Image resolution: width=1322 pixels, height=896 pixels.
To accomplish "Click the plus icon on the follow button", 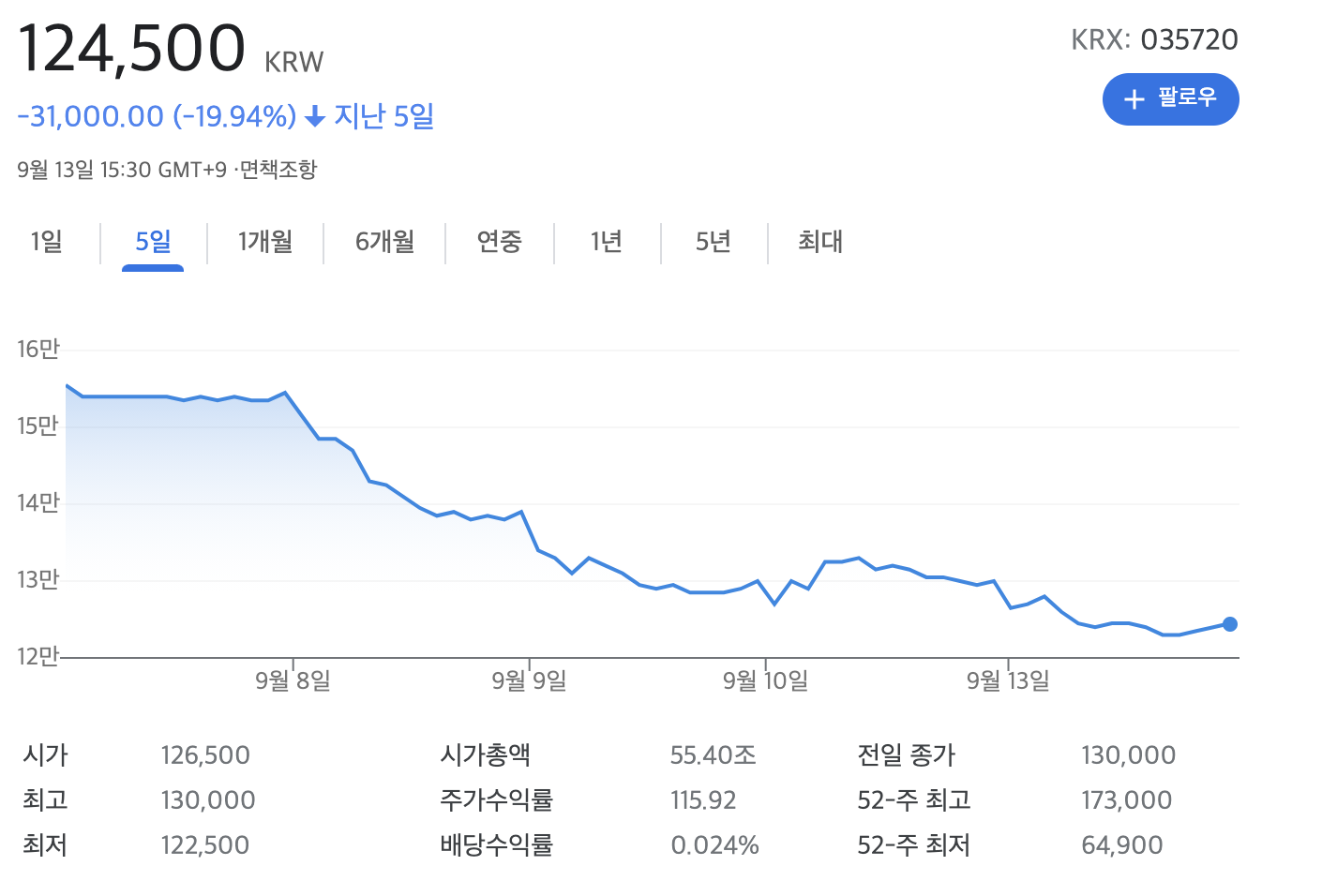I will click(1133, 98).
